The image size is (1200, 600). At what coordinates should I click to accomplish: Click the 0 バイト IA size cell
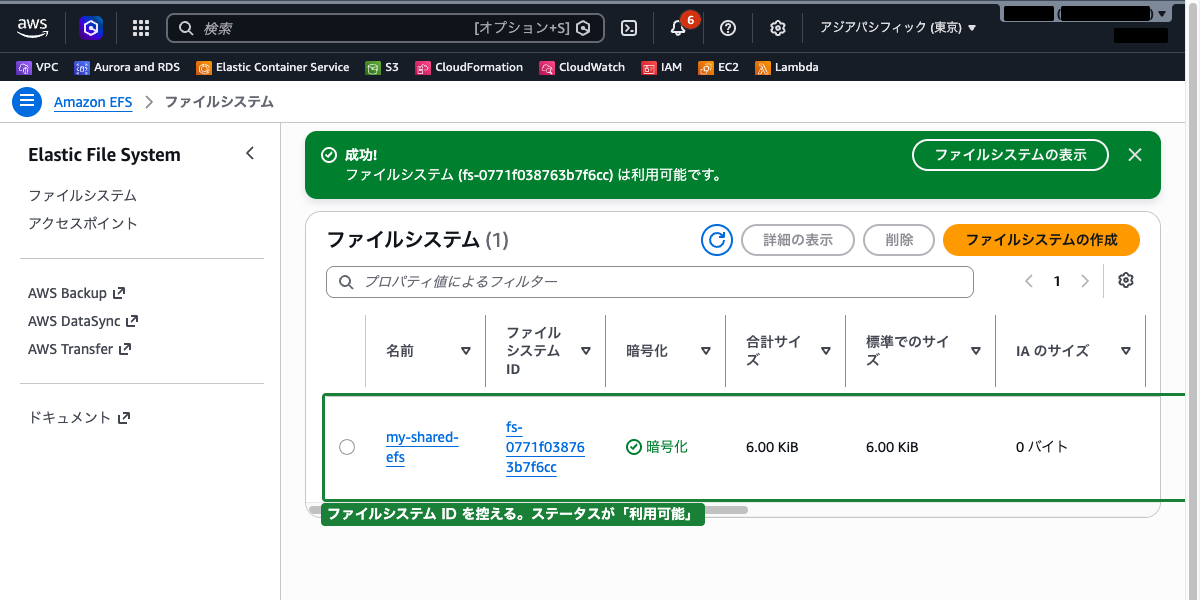tap(1042, 447)
